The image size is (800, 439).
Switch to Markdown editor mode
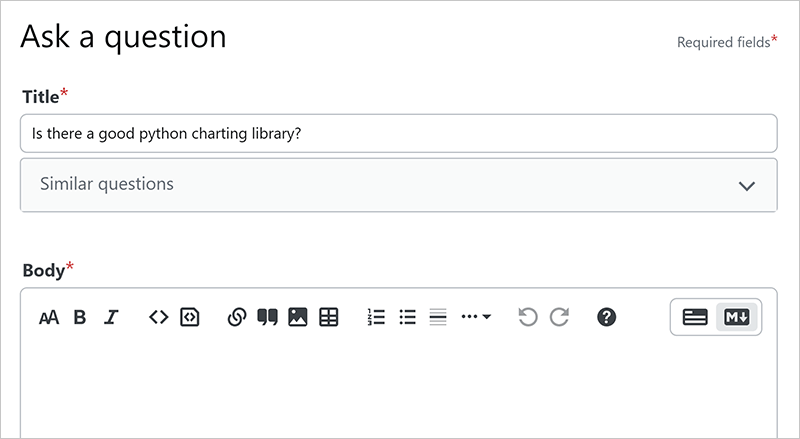click(x=737, y=317)
